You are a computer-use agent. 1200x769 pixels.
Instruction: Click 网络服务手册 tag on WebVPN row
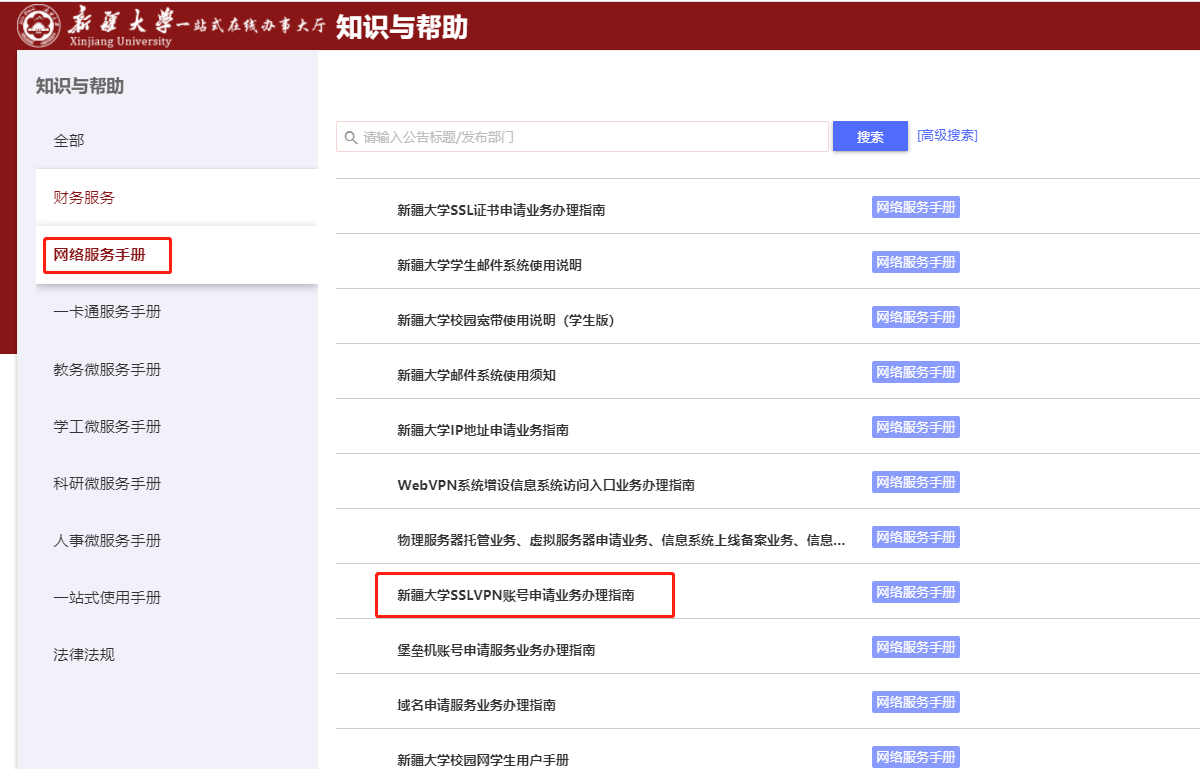(x=916, y=482)
